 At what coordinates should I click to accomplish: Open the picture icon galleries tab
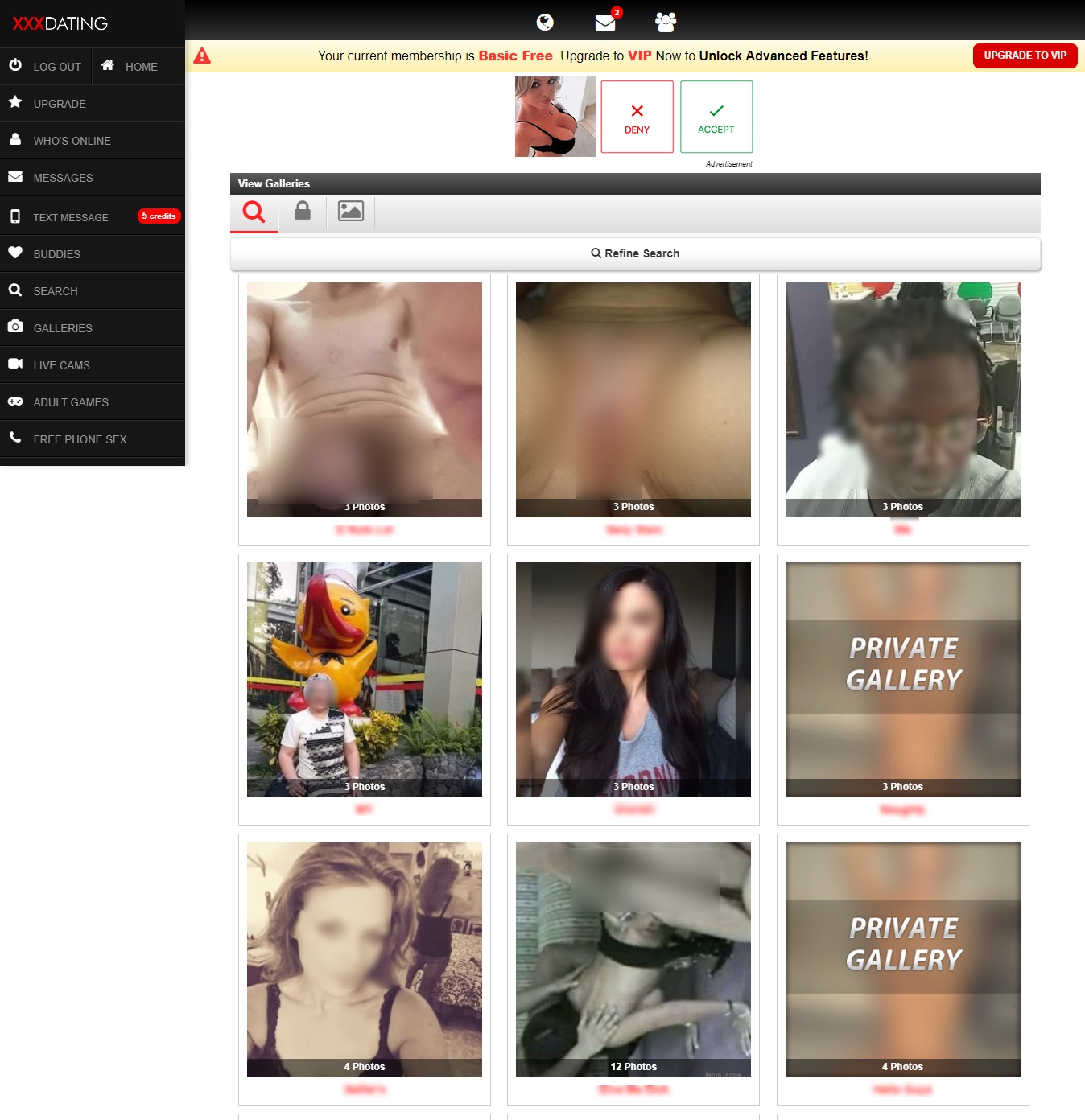[x=351, y=212]
